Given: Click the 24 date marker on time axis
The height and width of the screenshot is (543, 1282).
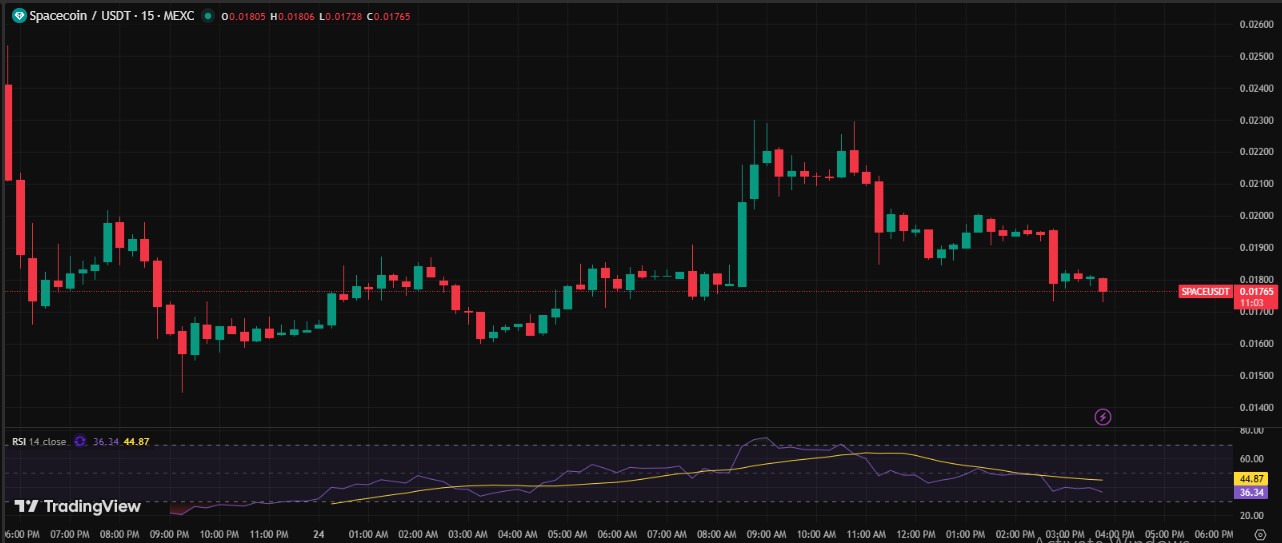Looking at the screenshot, I should pyautogui.click(x=316, y=535).
